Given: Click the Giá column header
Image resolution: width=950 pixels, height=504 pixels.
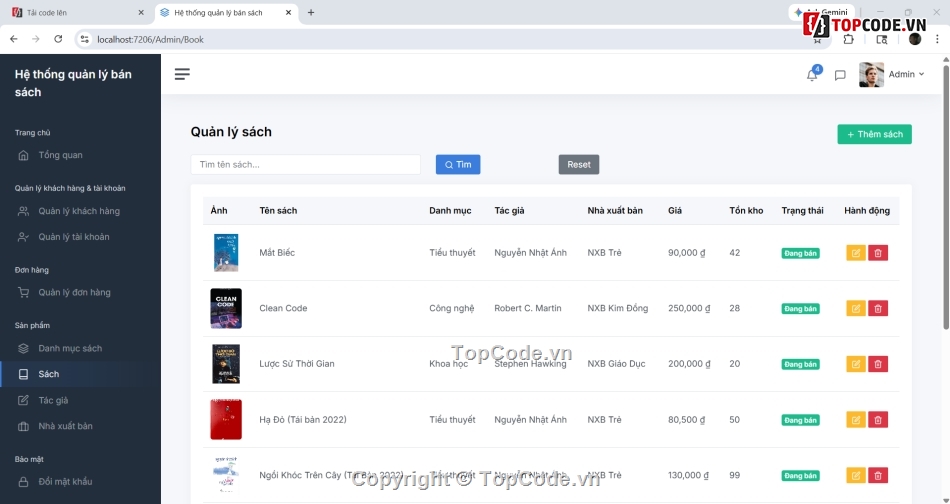Looking at the screenshot, I should pyautogui.click(x=675, y=211).
